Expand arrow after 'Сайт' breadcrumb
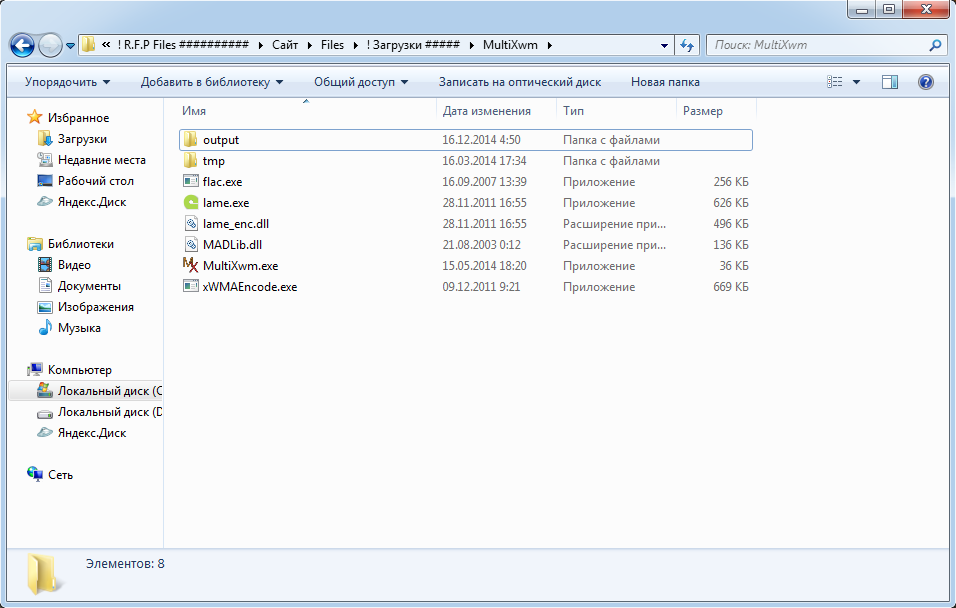956x608 pixels. tap(309, 45)
